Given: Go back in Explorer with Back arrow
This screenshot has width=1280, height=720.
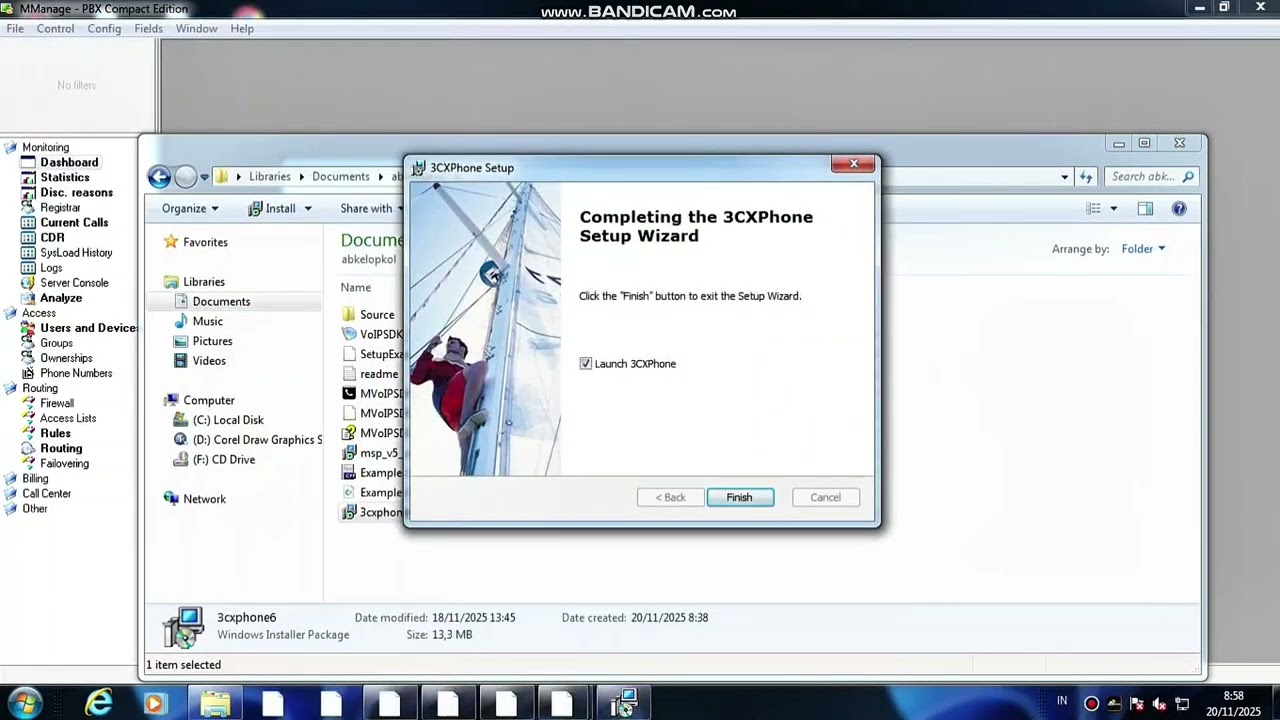Looking at the screenshot, I should (x=159, y=177).
